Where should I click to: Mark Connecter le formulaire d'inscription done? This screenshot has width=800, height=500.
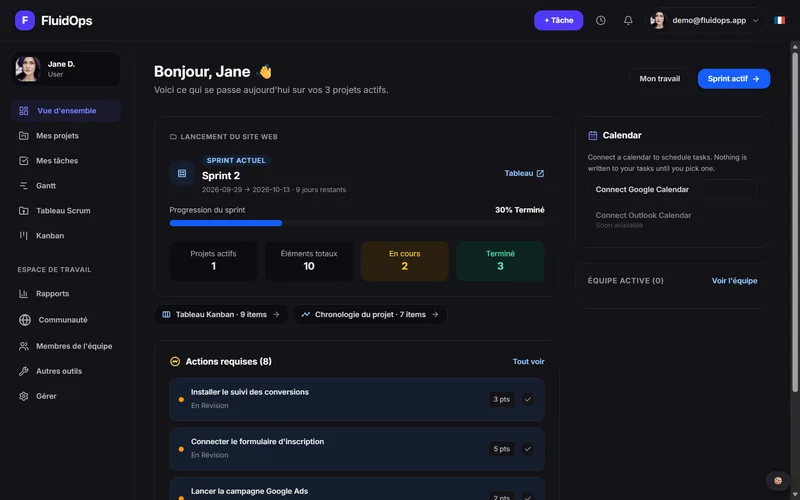click(528, 449)
